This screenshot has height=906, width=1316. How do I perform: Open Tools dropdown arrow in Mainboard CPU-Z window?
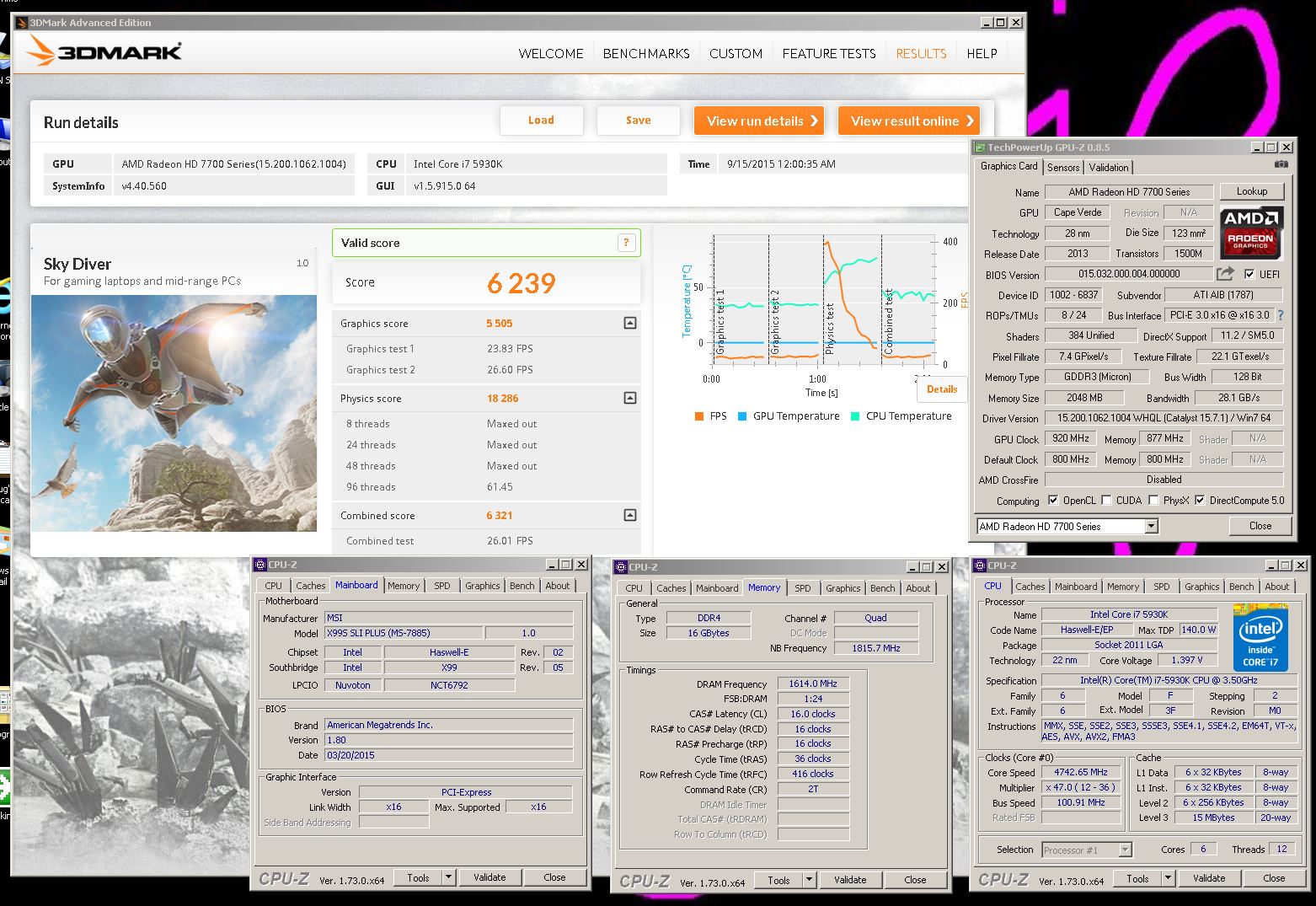(449, 877)
